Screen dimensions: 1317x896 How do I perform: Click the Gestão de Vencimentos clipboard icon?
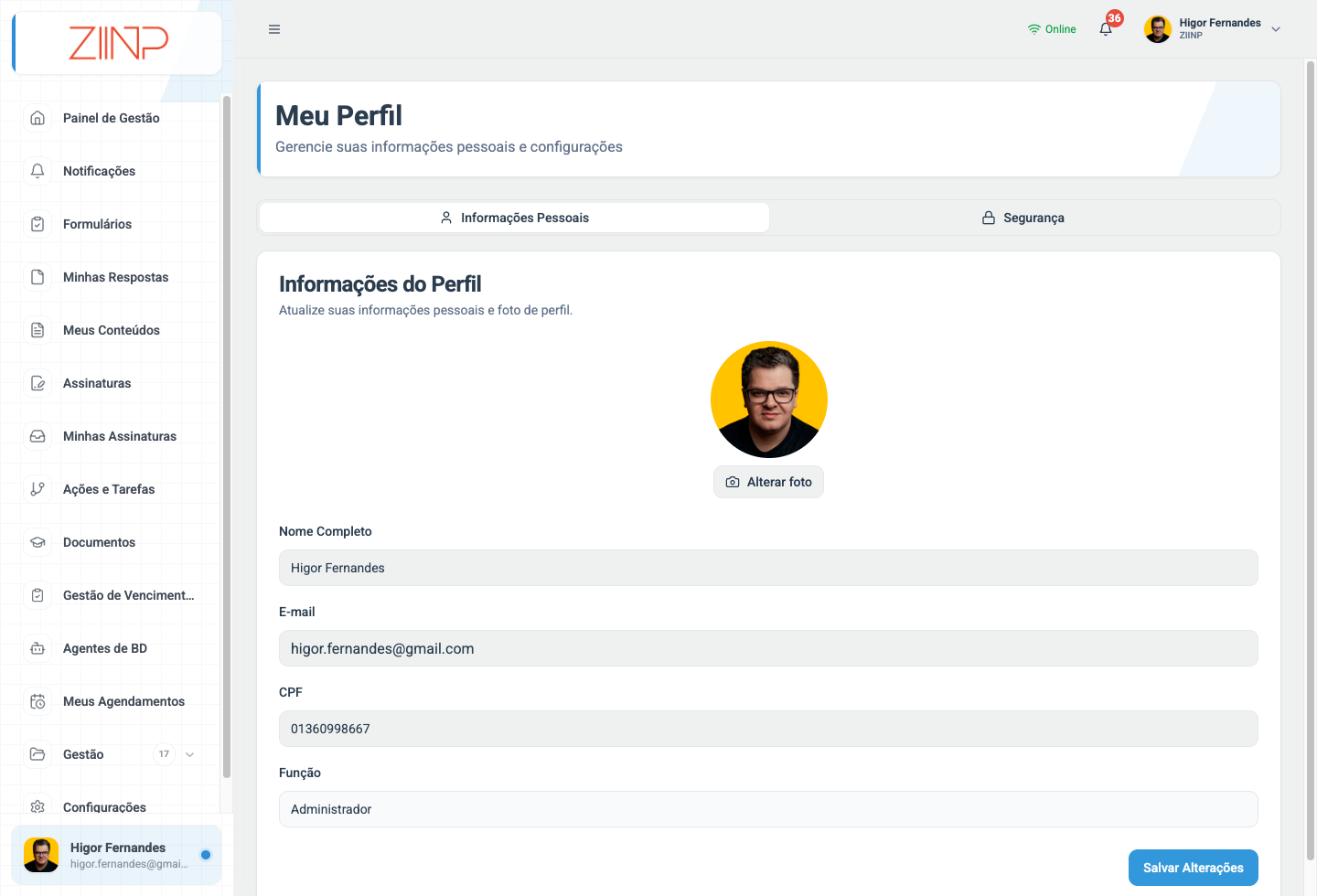click(x=37, y=595)
